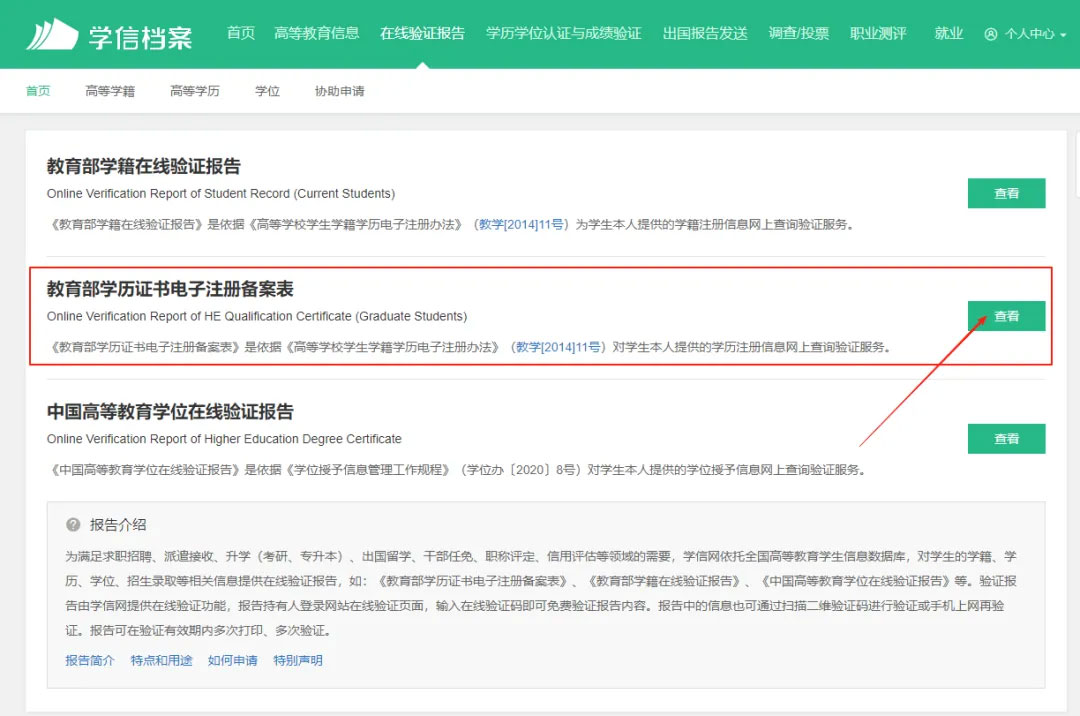
Task: Click 查看 for 中国高等教育学位在线验证报告
Action: [1006, 439]
